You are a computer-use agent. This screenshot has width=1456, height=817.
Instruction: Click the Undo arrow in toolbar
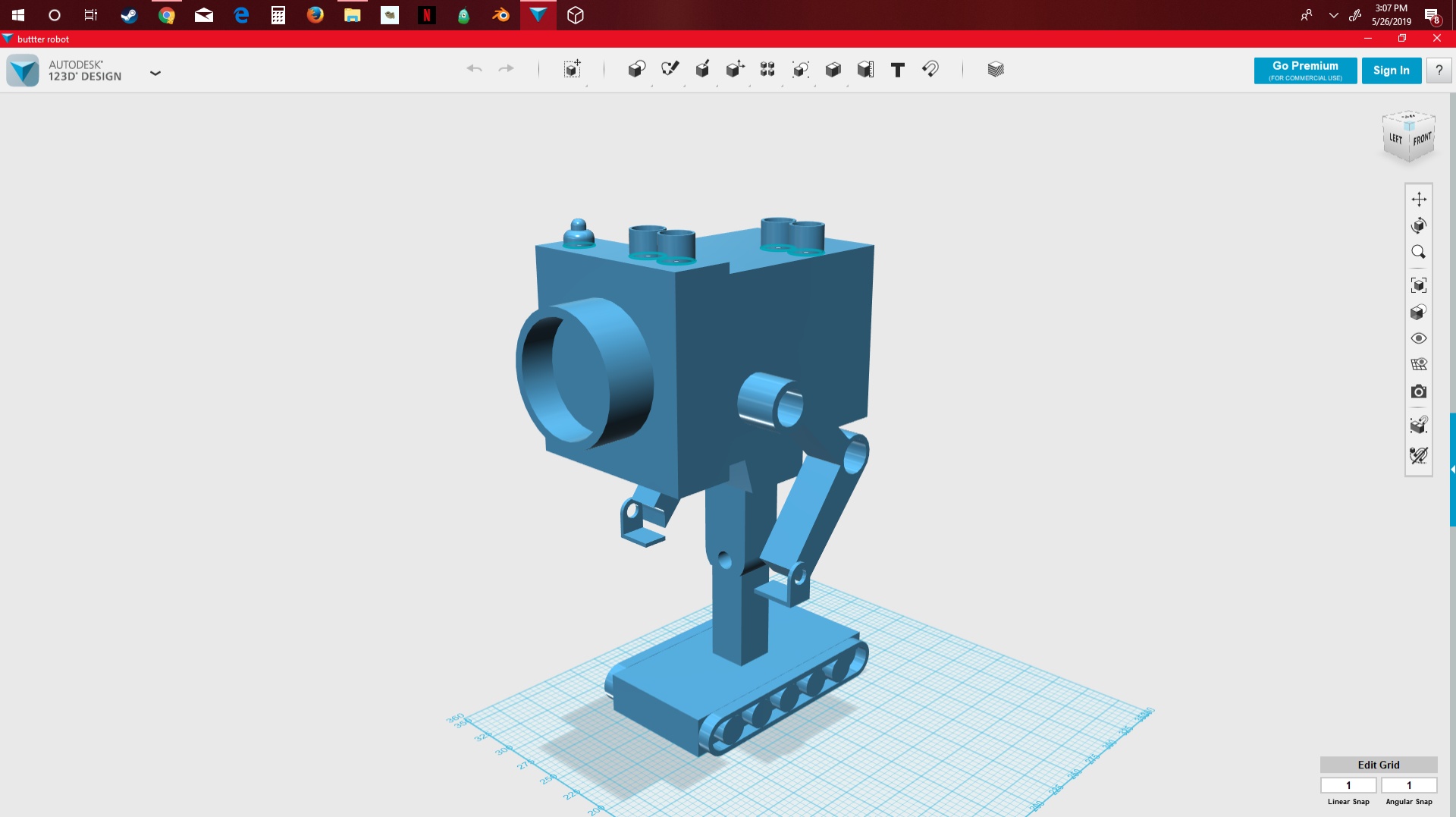pos(475,69)
